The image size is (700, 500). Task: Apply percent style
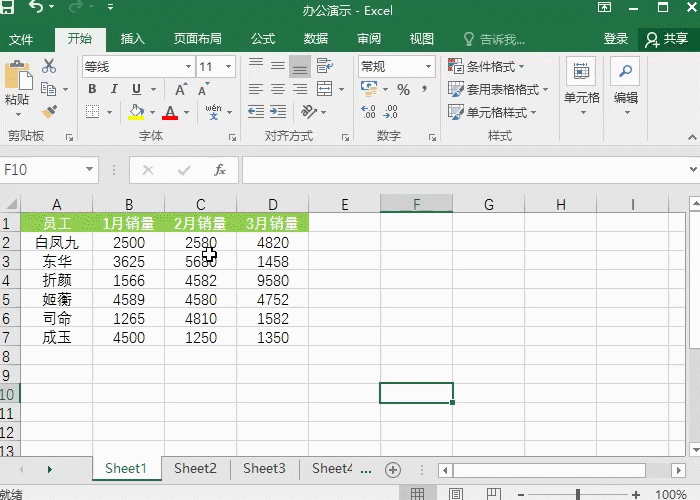[x=404, y=90]
